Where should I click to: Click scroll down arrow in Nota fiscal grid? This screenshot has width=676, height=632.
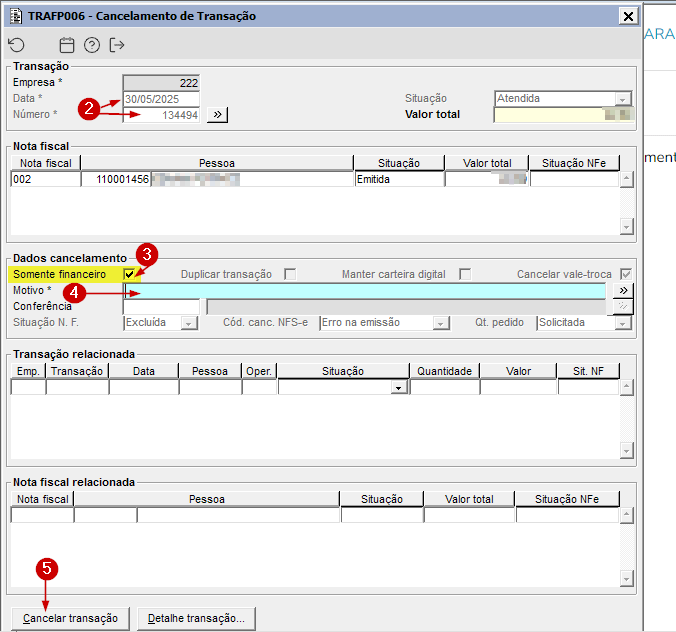pos(626,226)
